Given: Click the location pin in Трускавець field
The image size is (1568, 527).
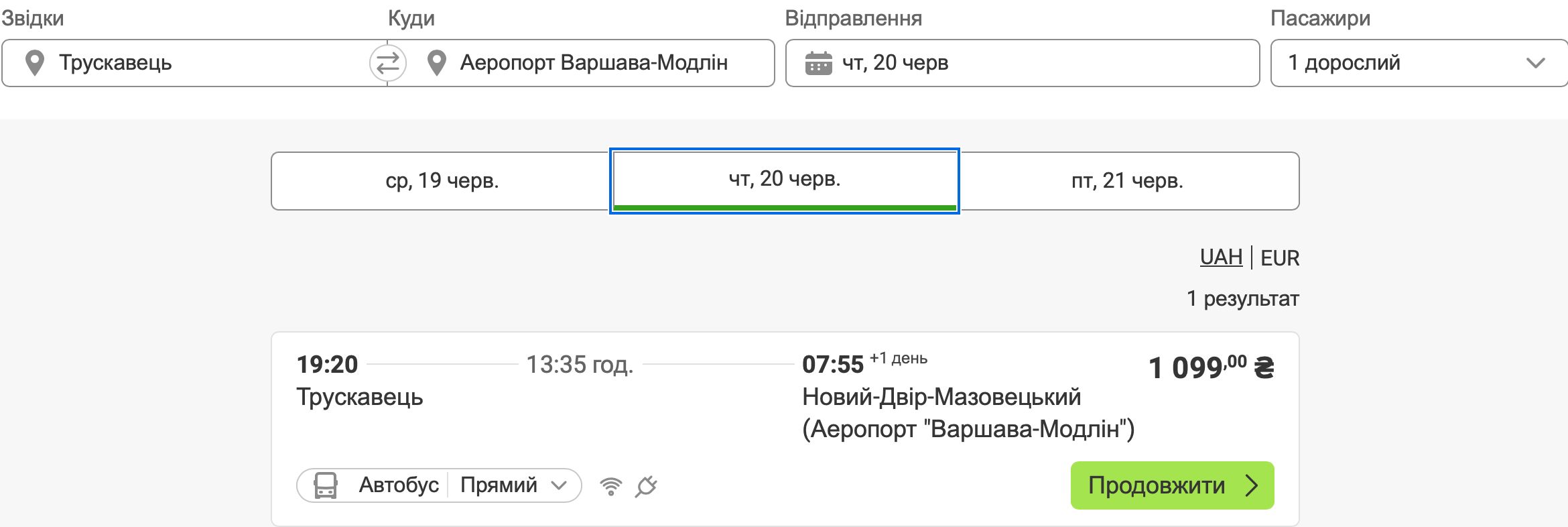Looking at the screenshot, I should coord(35,63).
